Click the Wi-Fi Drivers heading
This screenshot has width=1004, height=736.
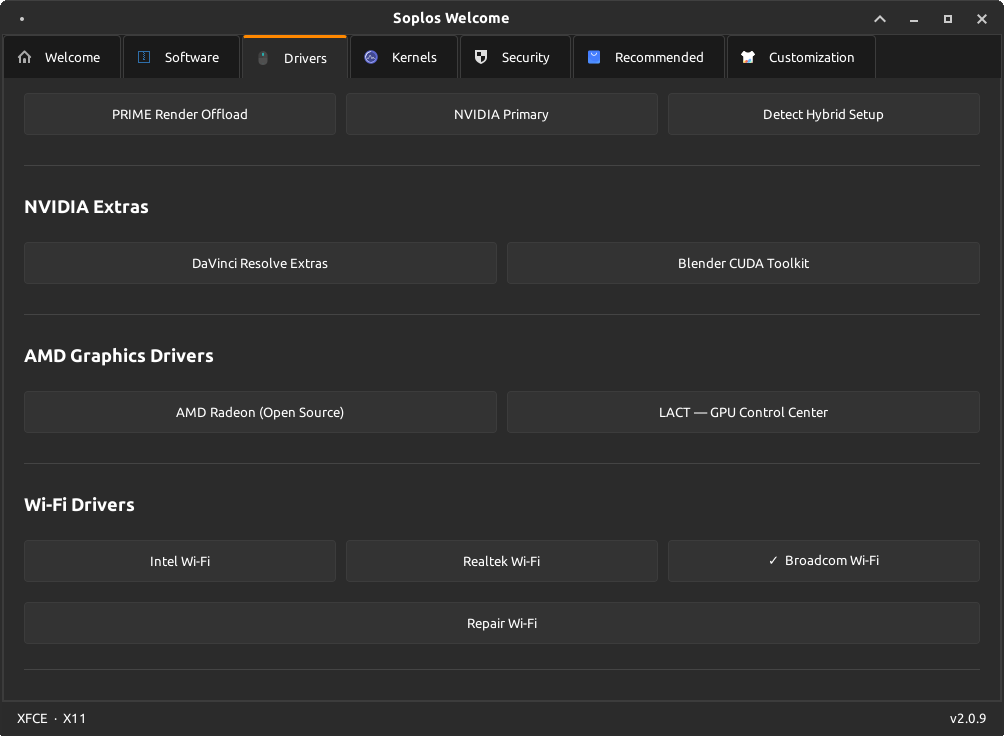[x=79, y=505]
